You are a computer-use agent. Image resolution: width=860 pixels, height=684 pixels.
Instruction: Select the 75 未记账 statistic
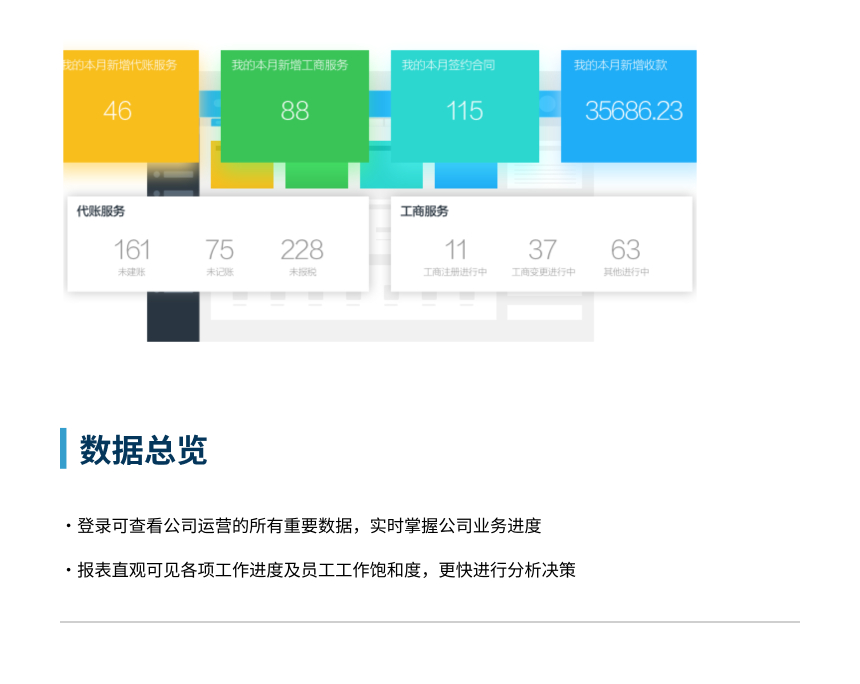click(x=219, y=255)
